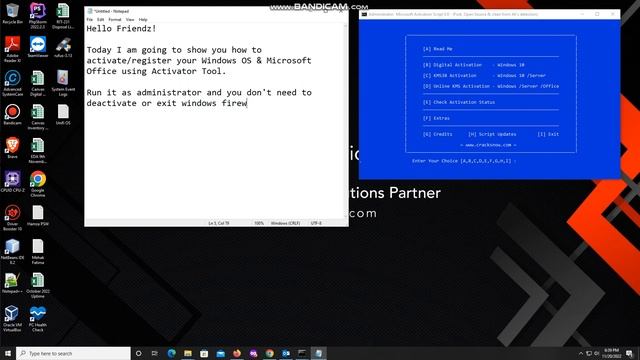Open Firefox from the taskbar
Image resolution: width=640 pixels, height=360 pixels.
(237, 353)
